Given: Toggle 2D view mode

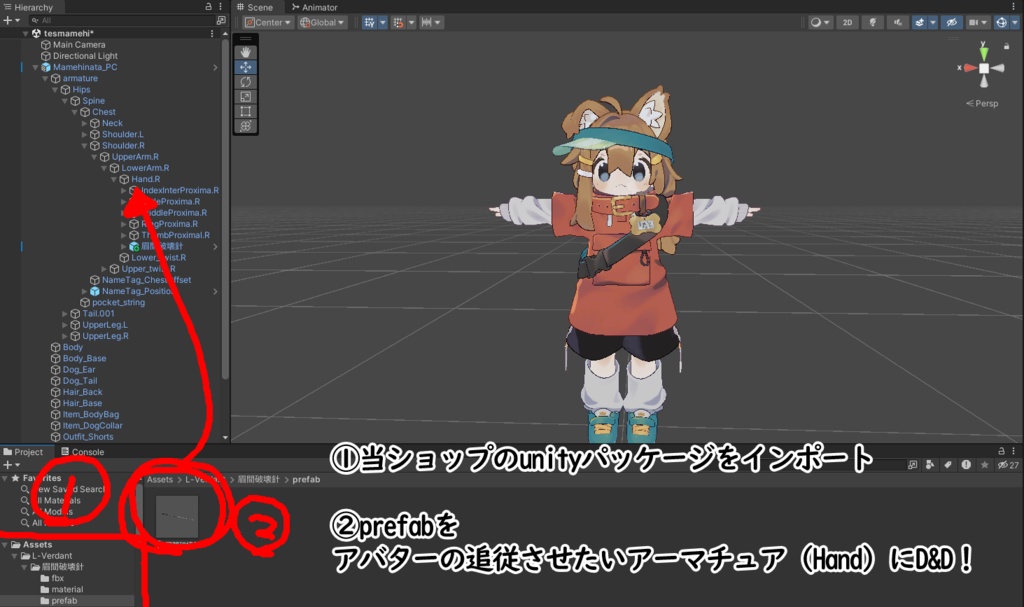Looking at the screenshot, I should click(847, 21).
